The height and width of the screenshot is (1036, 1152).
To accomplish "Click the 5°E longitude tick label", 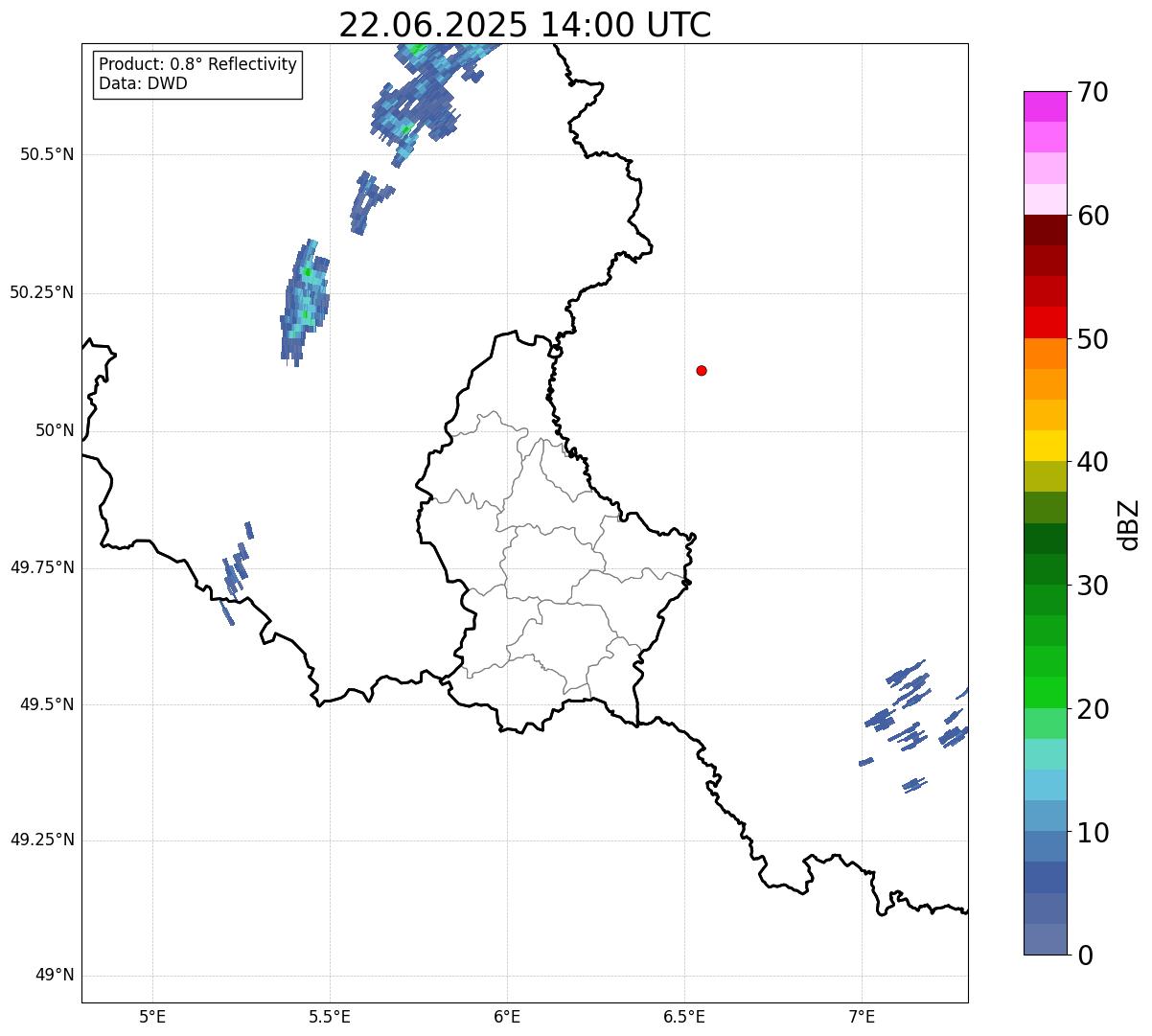I will point(152,1016).
